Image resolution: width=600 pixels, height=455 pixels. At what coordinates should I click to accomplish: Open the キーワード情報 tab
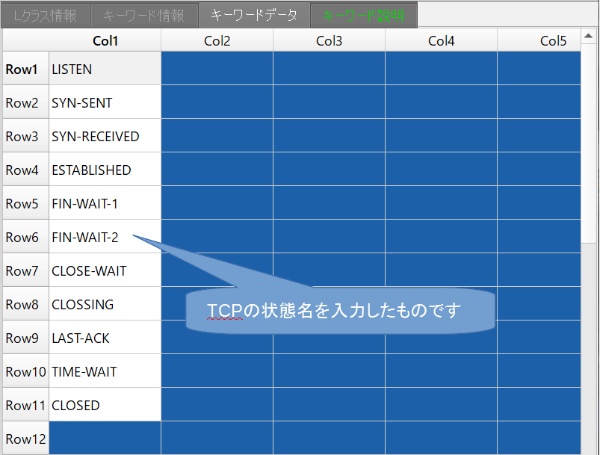coord(145,15)
